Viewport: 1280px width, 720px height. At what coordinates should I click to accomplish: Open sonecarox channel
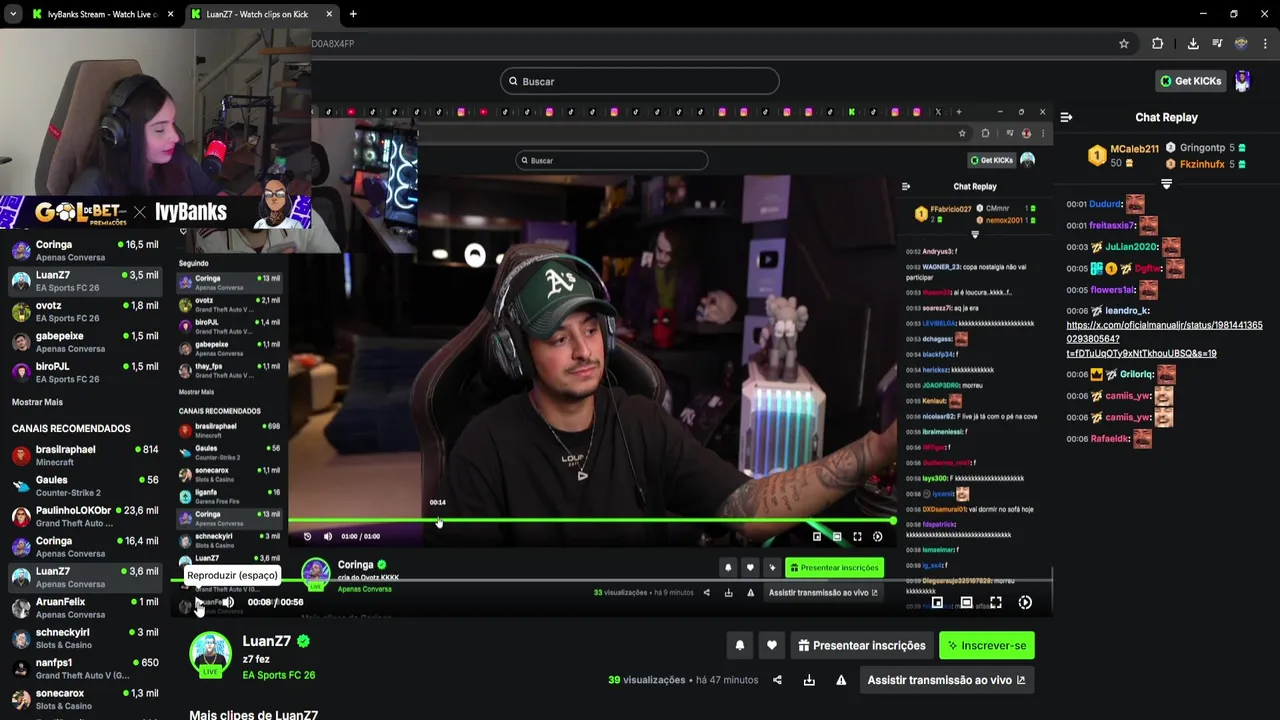pos(85,699)
